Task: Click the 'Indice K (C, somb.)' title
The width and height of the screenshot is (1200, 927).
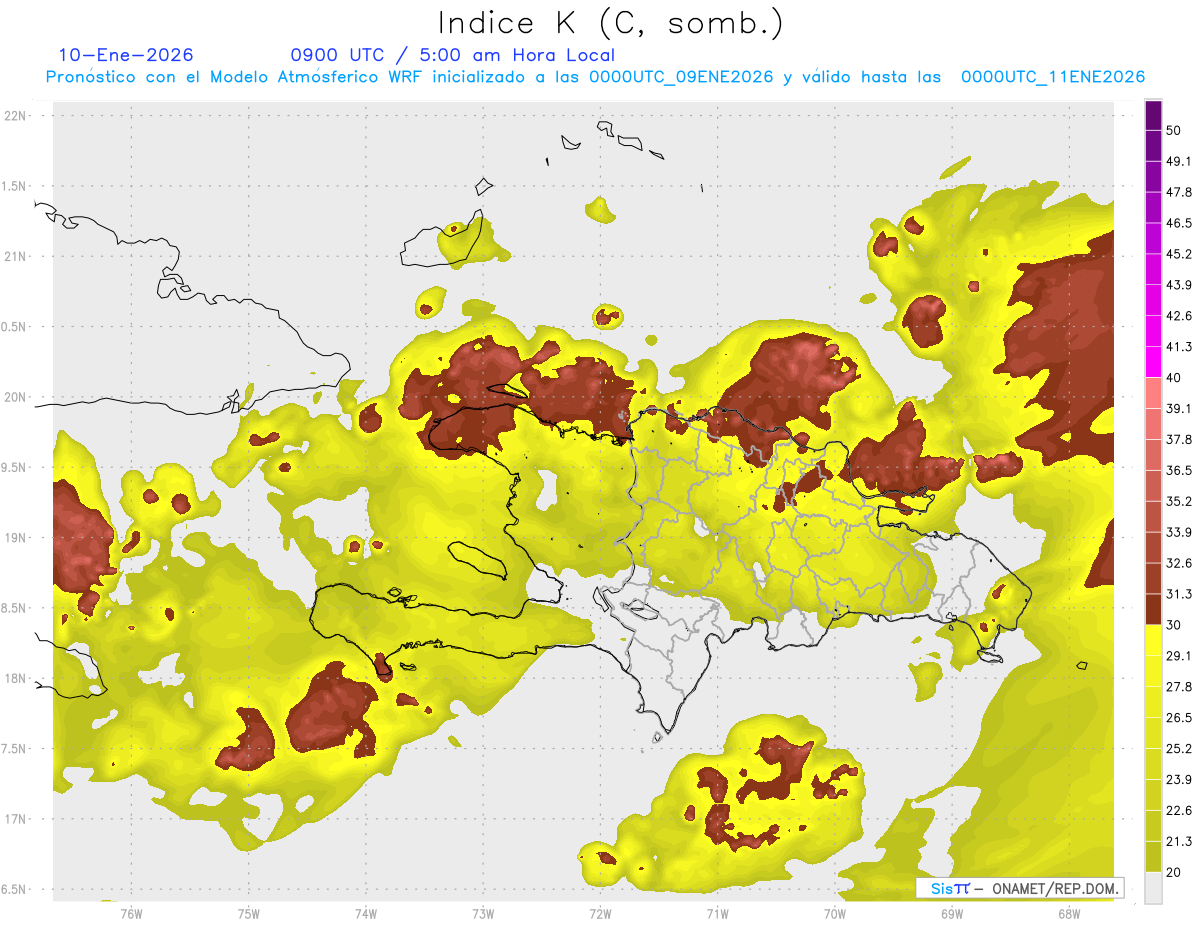Action: coord(610,22)
